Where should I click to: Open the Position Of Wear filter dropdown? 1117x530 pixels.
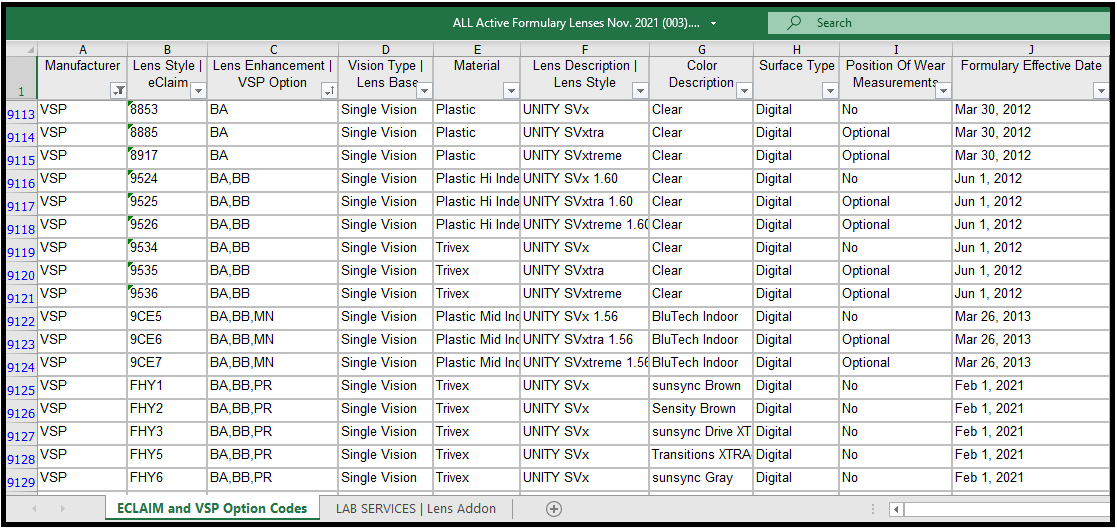[943, 90]
